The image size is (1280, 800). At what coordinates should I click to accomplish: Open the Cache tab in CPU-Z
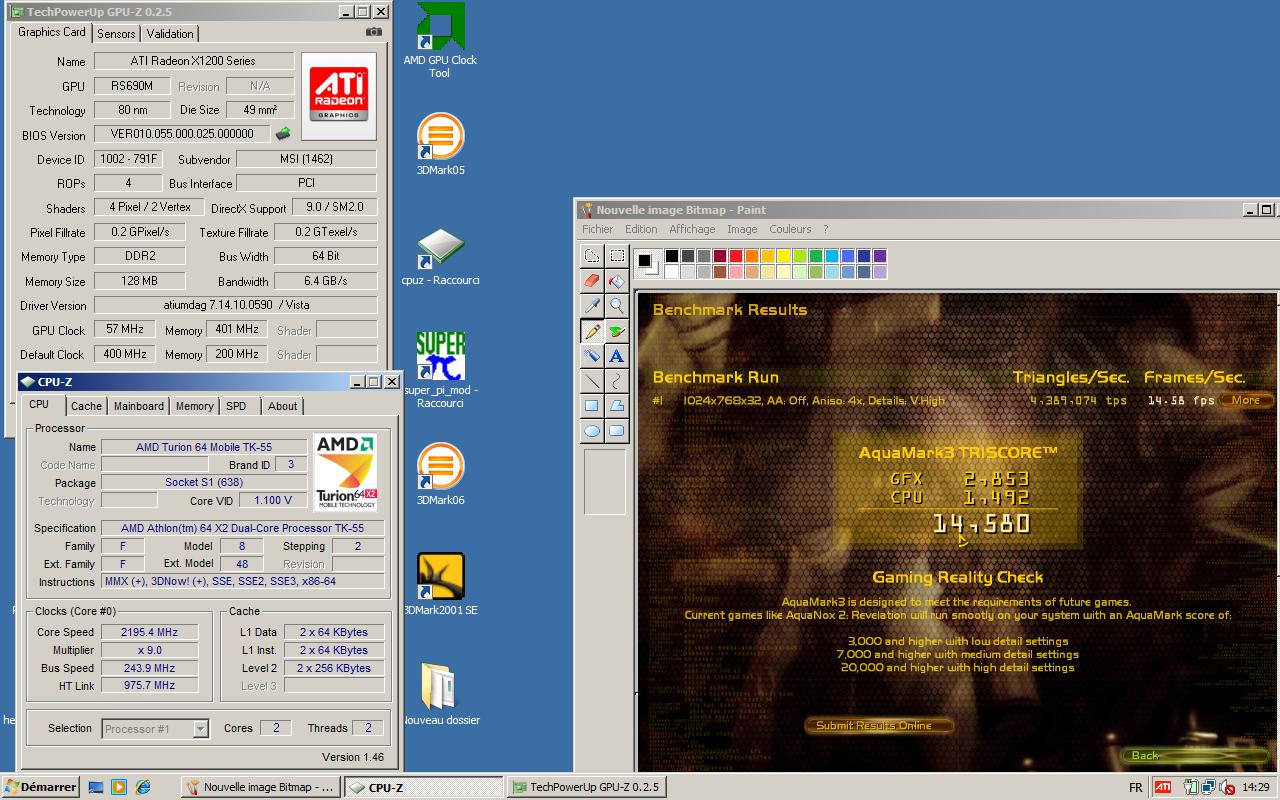(x=86, y=406)
